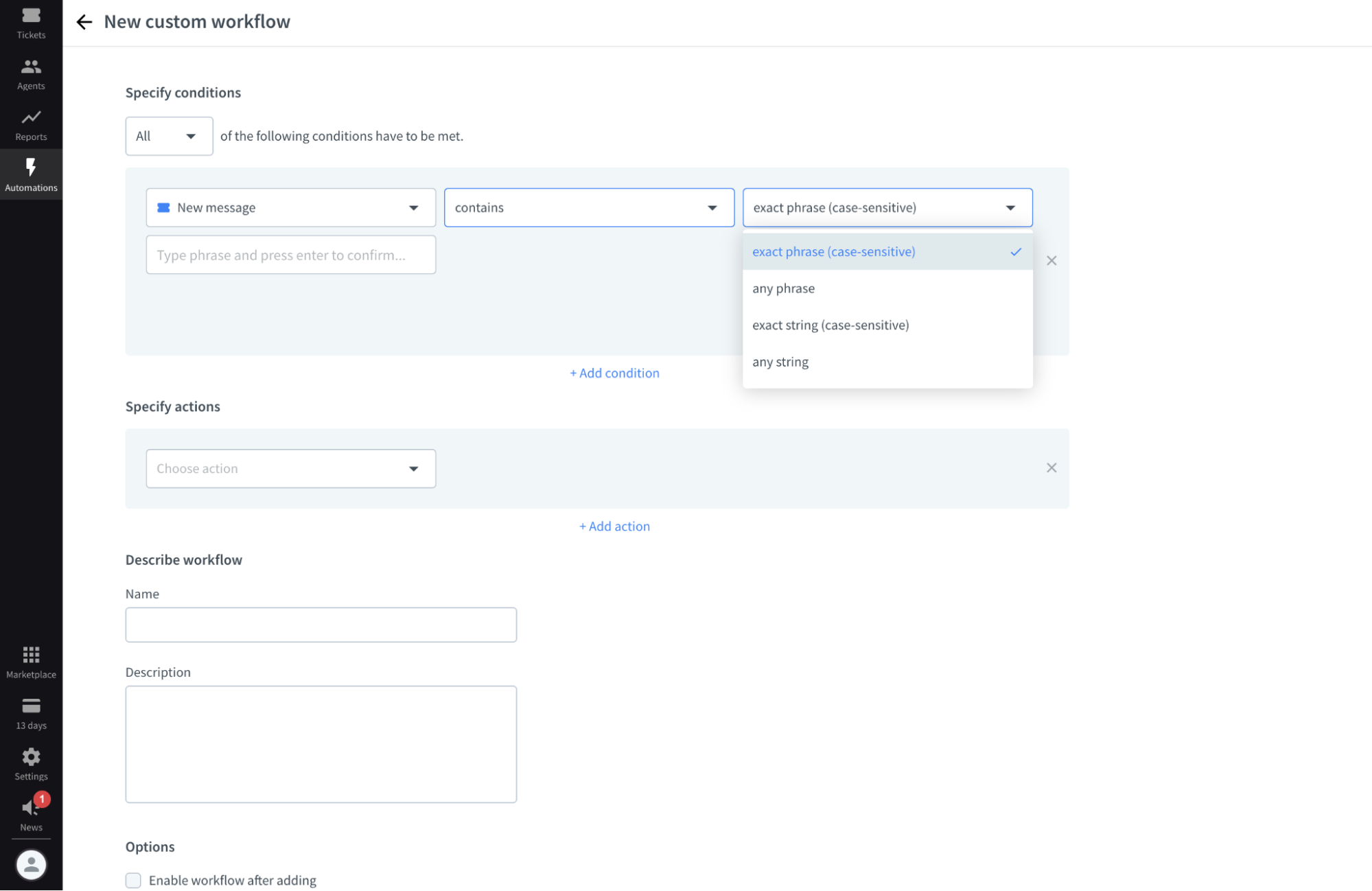The image size is (1372, 891).
Task: Remove the condition row
Action: [x=1051, y=260]
